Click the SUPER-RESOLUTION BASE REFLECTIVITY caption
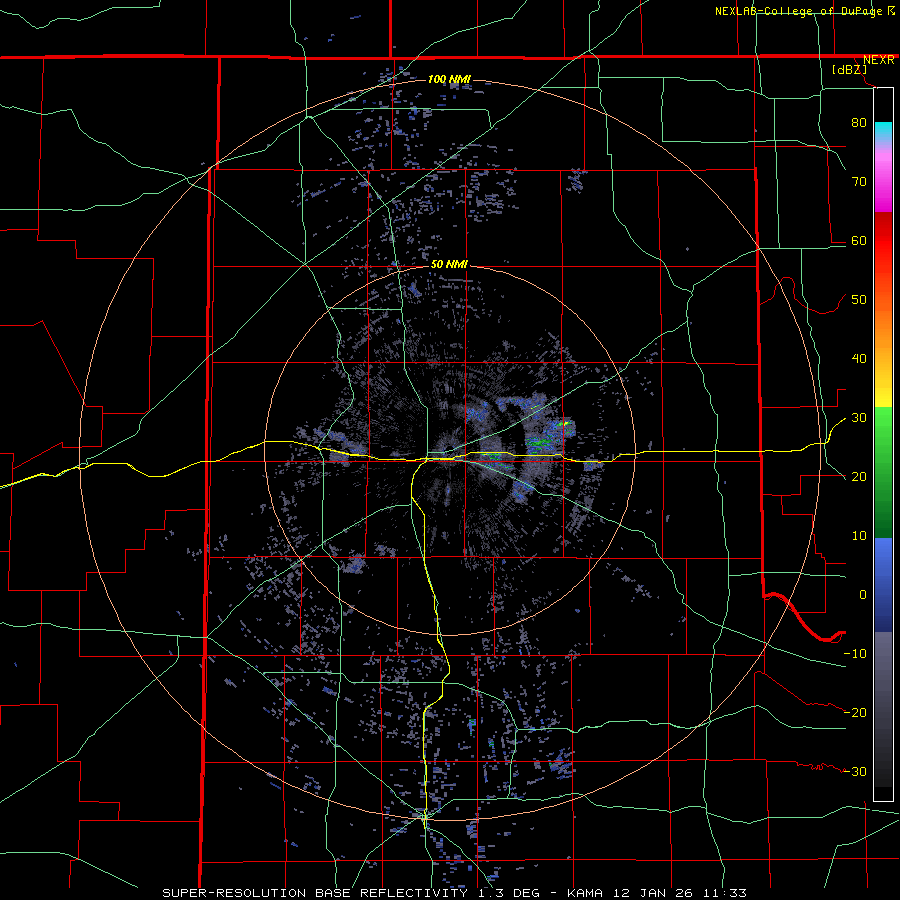 [x=315, y=893]
